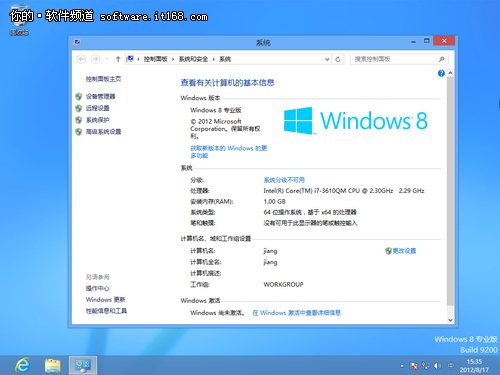The width and height of the screenshot is (500, 375).
Task: Expand the arrow before 控制面板 in breadcrumb
Action: tap(138, 59)
